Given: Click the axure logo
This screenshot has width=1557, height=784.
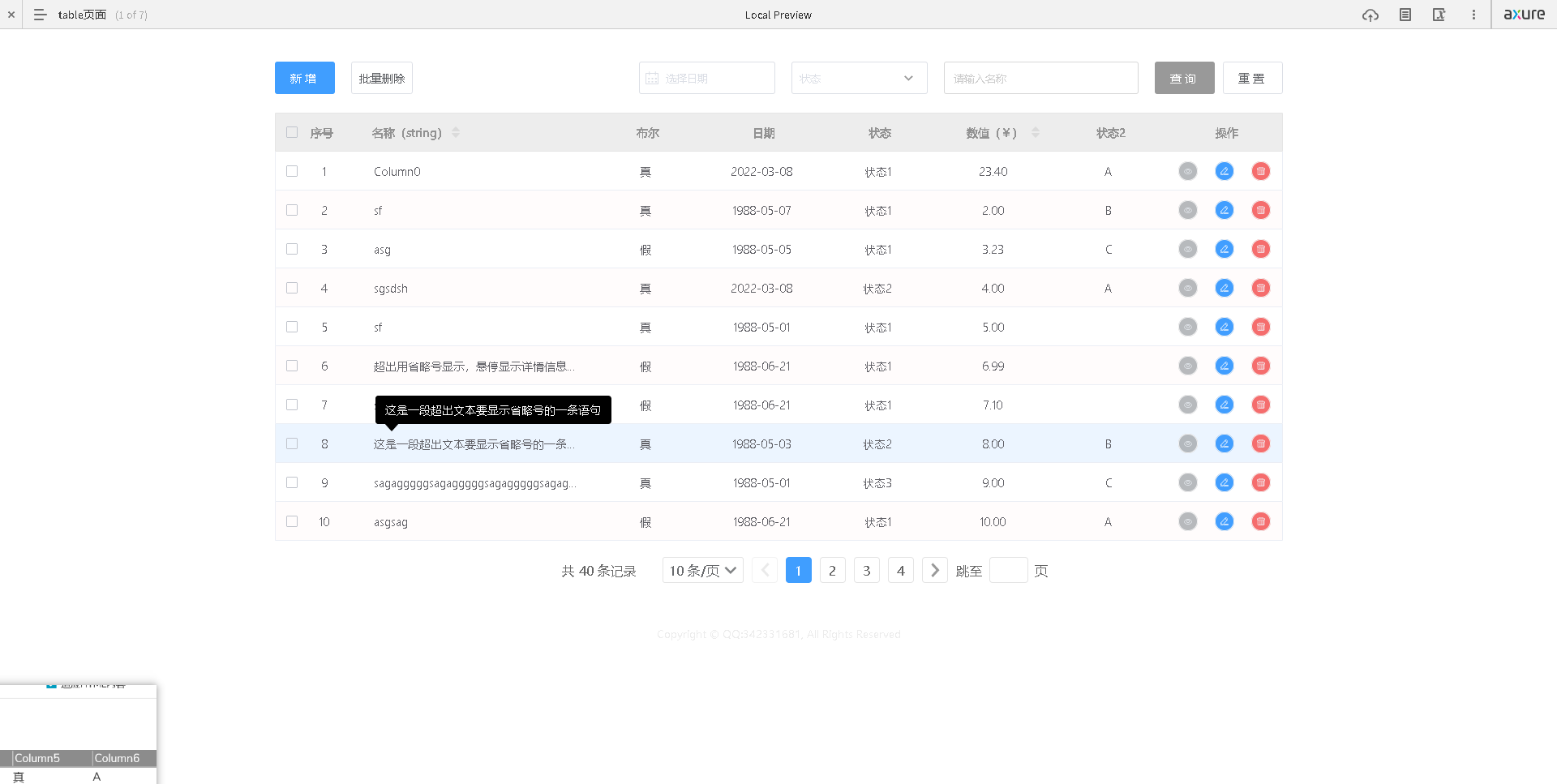Looking at the screenshot, I should [1525, 14].
